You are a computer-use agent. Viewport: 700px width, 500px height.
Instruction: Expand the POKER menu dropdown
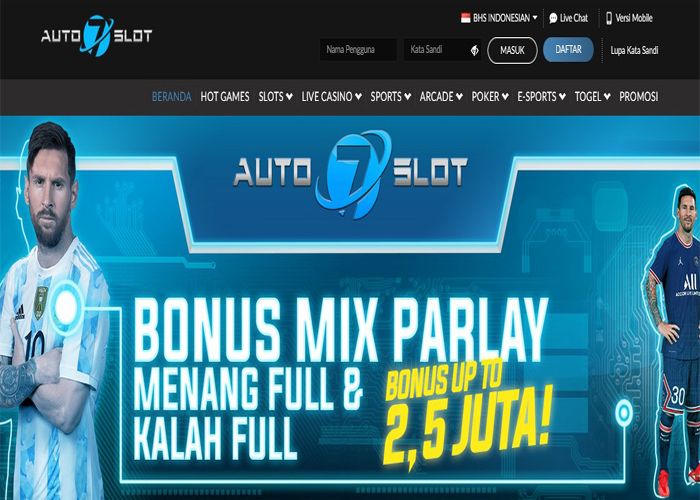click(x=490, y=96)
